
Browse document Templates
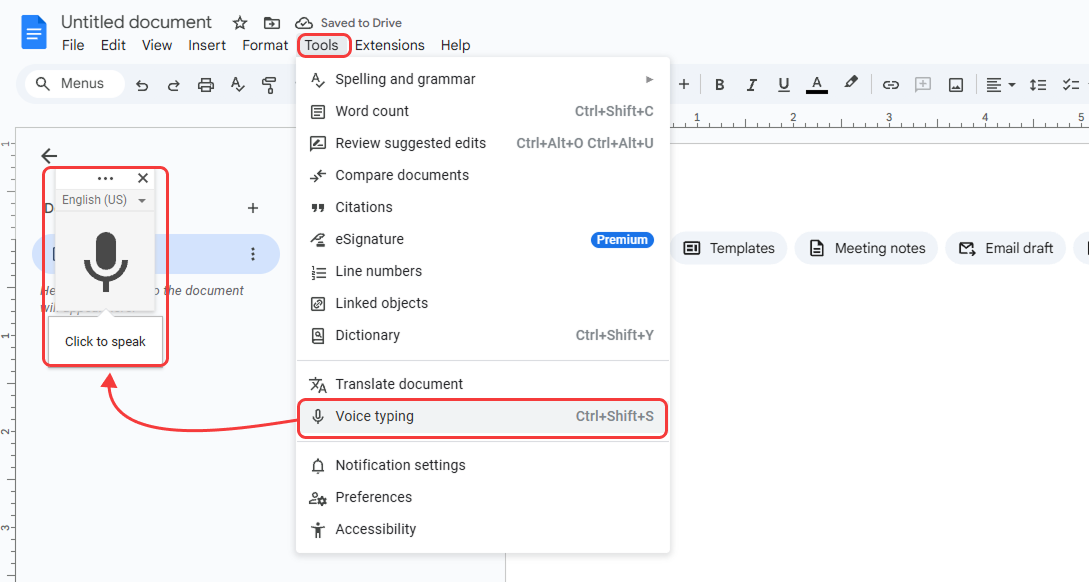pos(729,248)
